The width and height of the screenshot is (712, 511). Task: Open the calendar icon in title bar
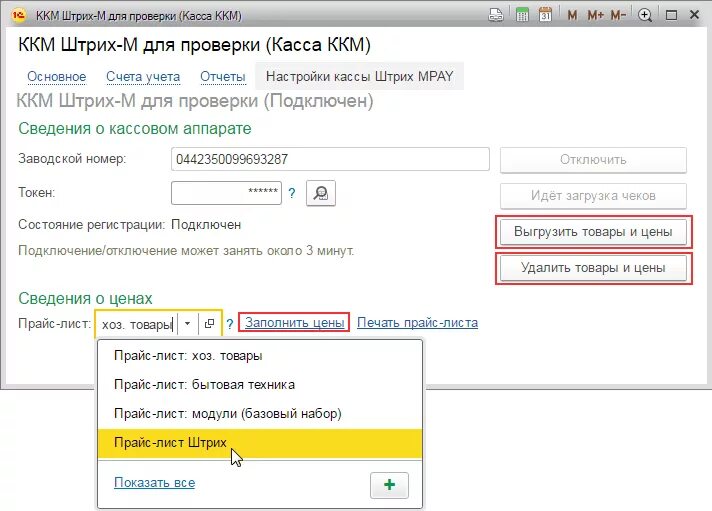[x=545, y=15]
